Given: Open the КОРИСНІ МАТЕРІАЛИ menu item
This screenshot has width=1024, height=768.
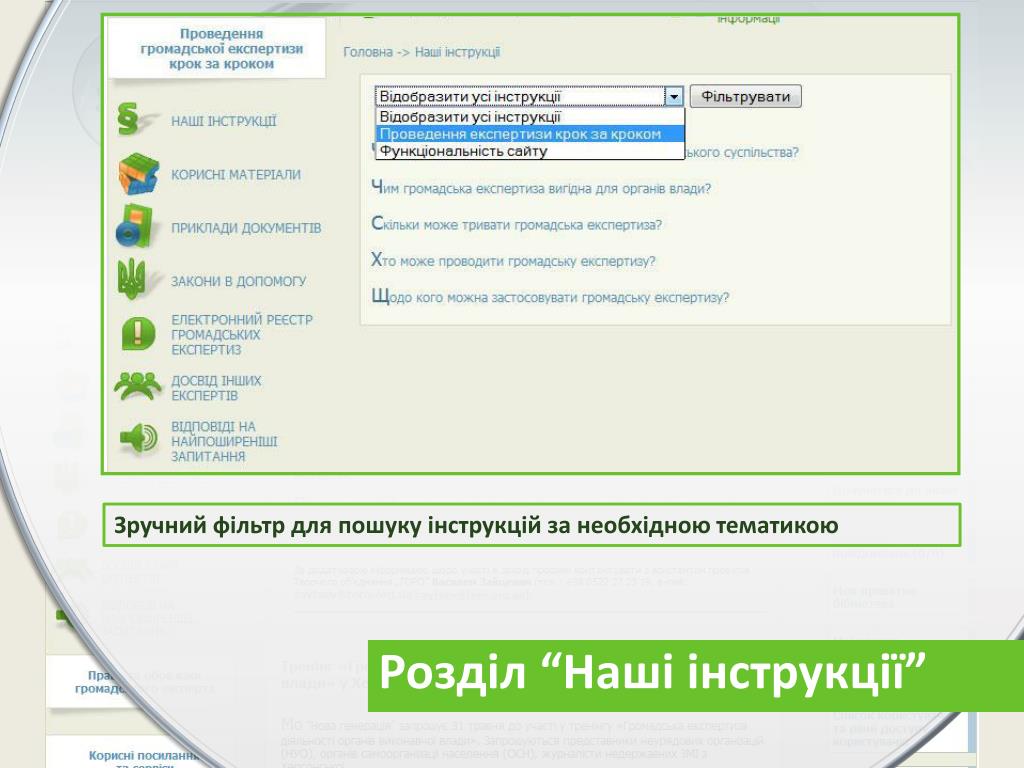Looking at the screenshot, I should coord(236,174).
